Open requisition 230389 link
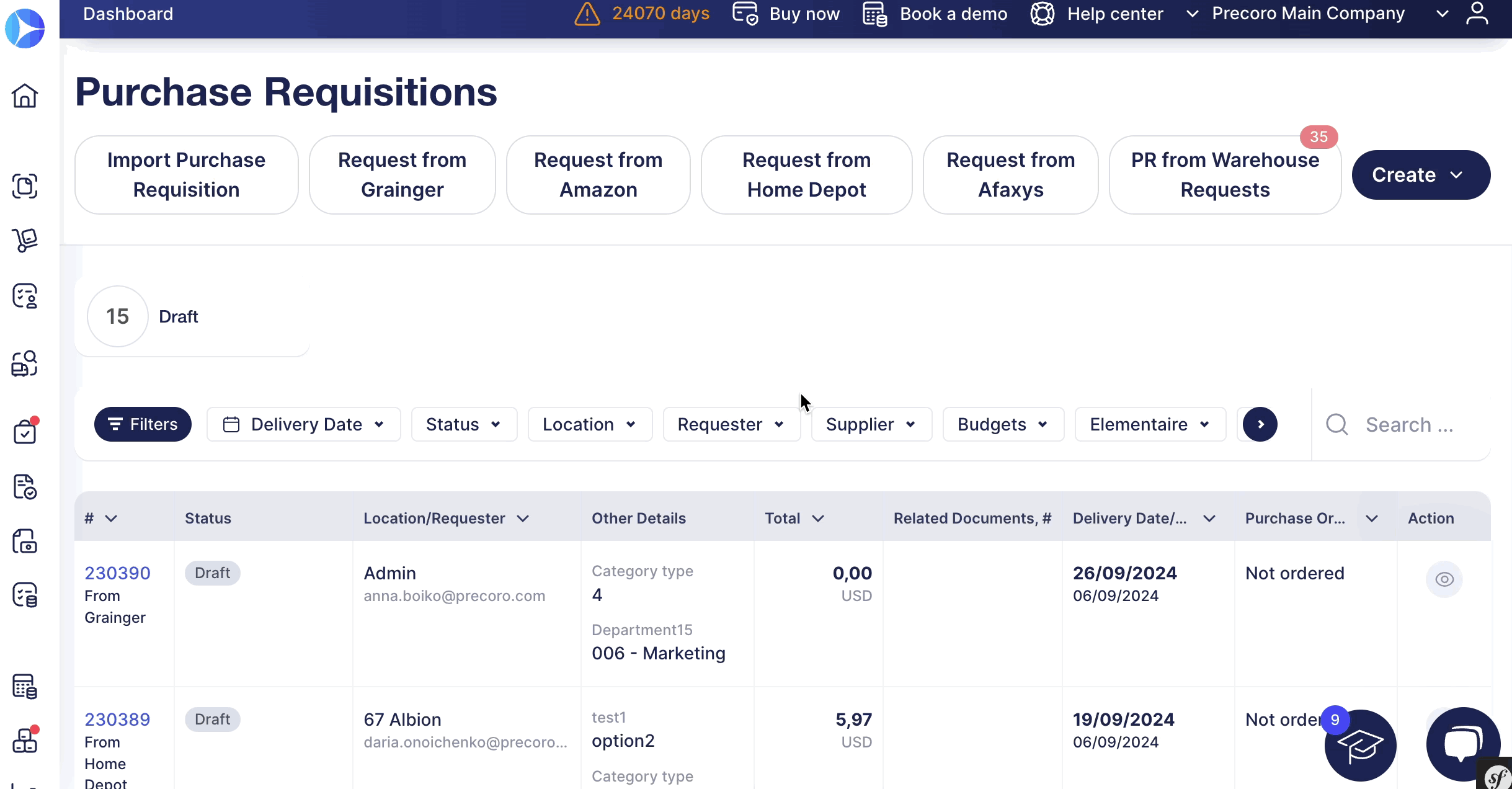The height and width of the screenshot is (789, 1512). click(117, 720)
